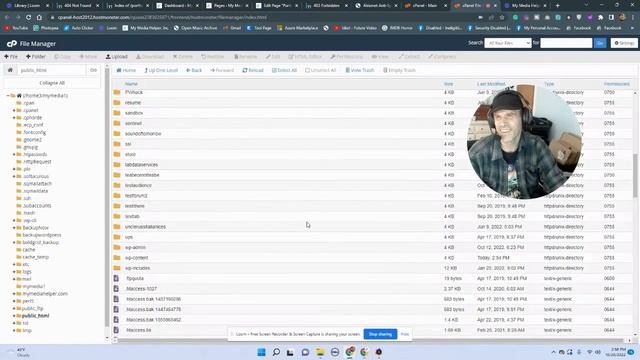Viewport: 640px width, 360px height.
Task: Click the Stop sharing button in Loom bar
Action: [x=380, y=334]
